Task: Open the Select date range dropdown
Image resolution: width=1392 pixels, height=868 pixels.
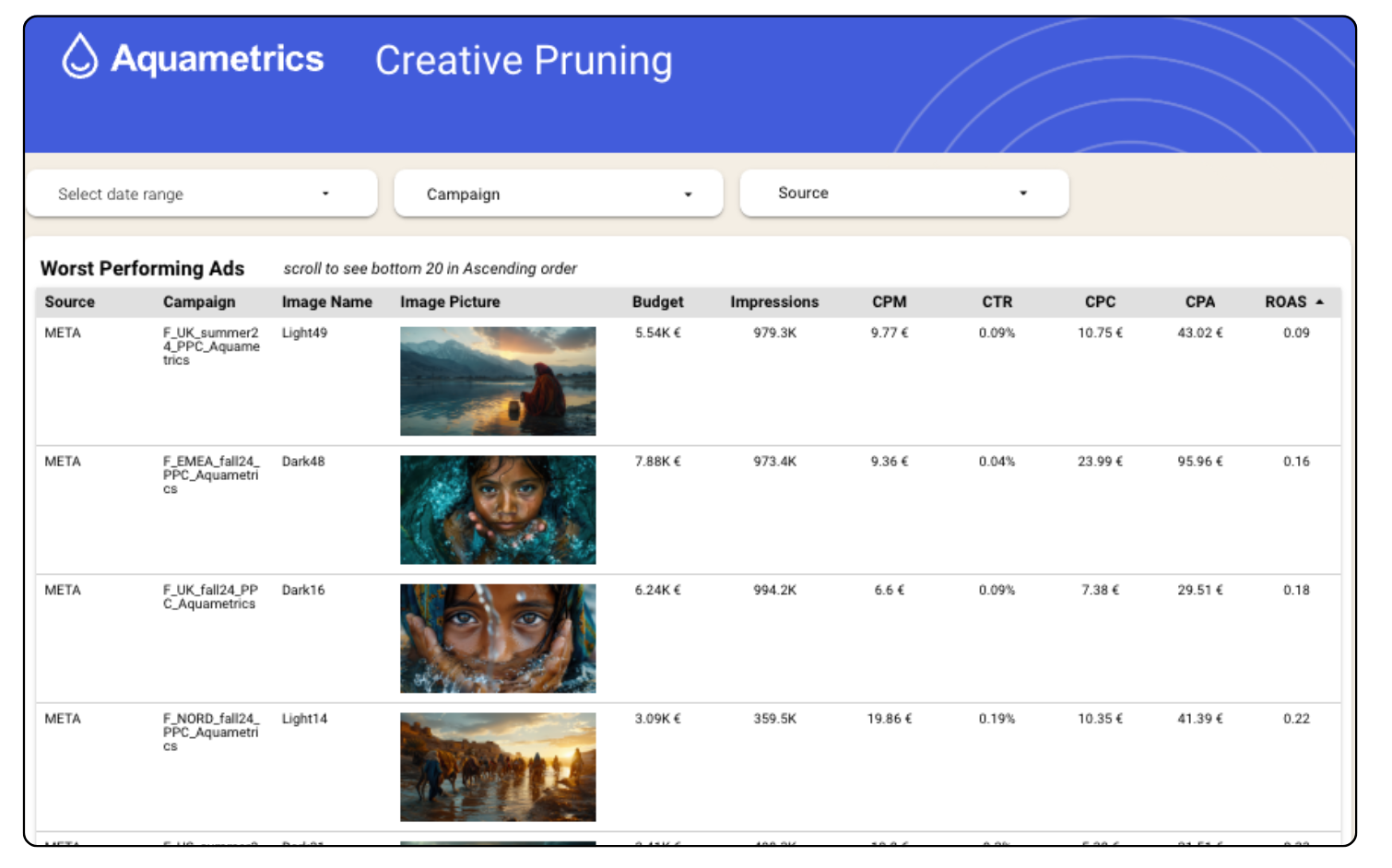Action: [201, 194]
